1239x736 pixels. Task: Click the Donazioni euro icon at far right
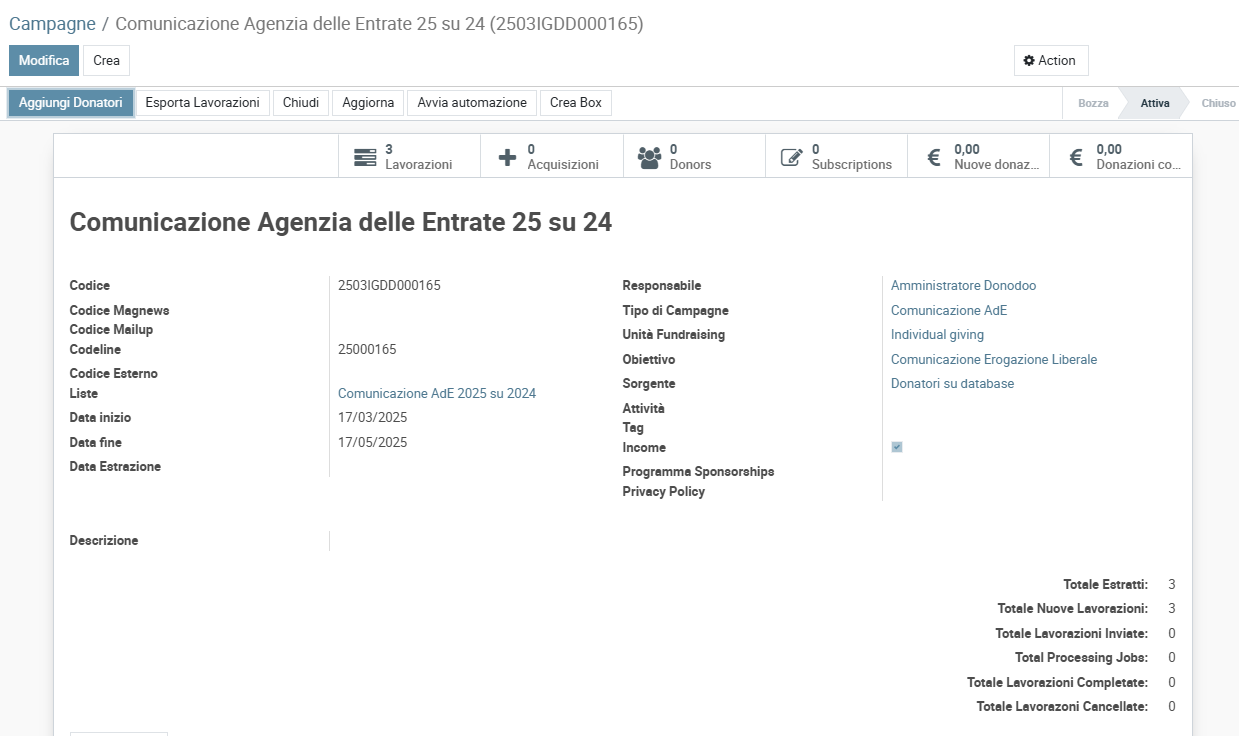1076,157
